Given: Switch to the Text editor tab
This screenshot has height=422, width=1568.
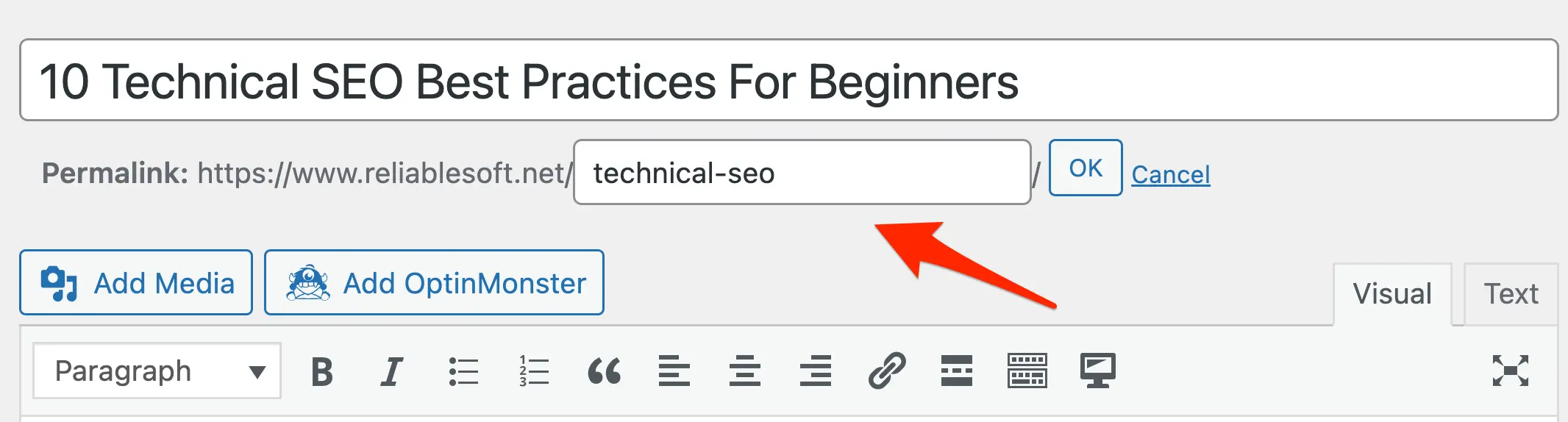Looking at the screenshot, I should click(1511, 294).
